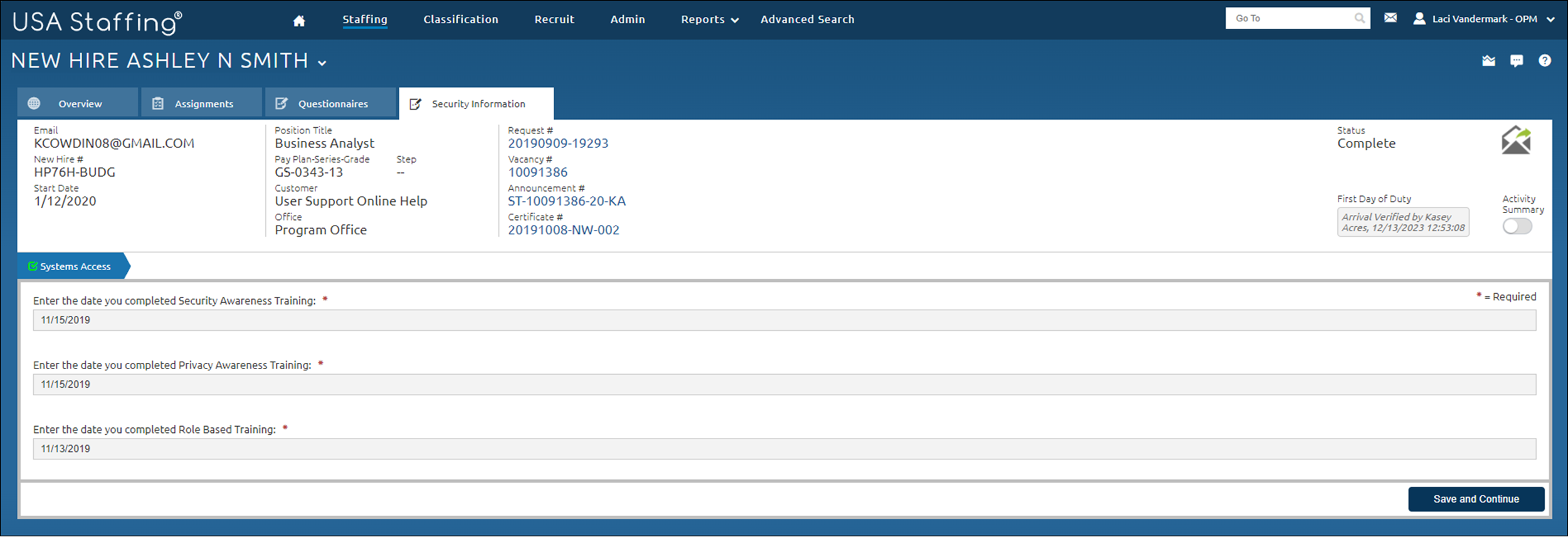
Task: Click the GS-0343-13 pay plan value
Action: point(308,172)
